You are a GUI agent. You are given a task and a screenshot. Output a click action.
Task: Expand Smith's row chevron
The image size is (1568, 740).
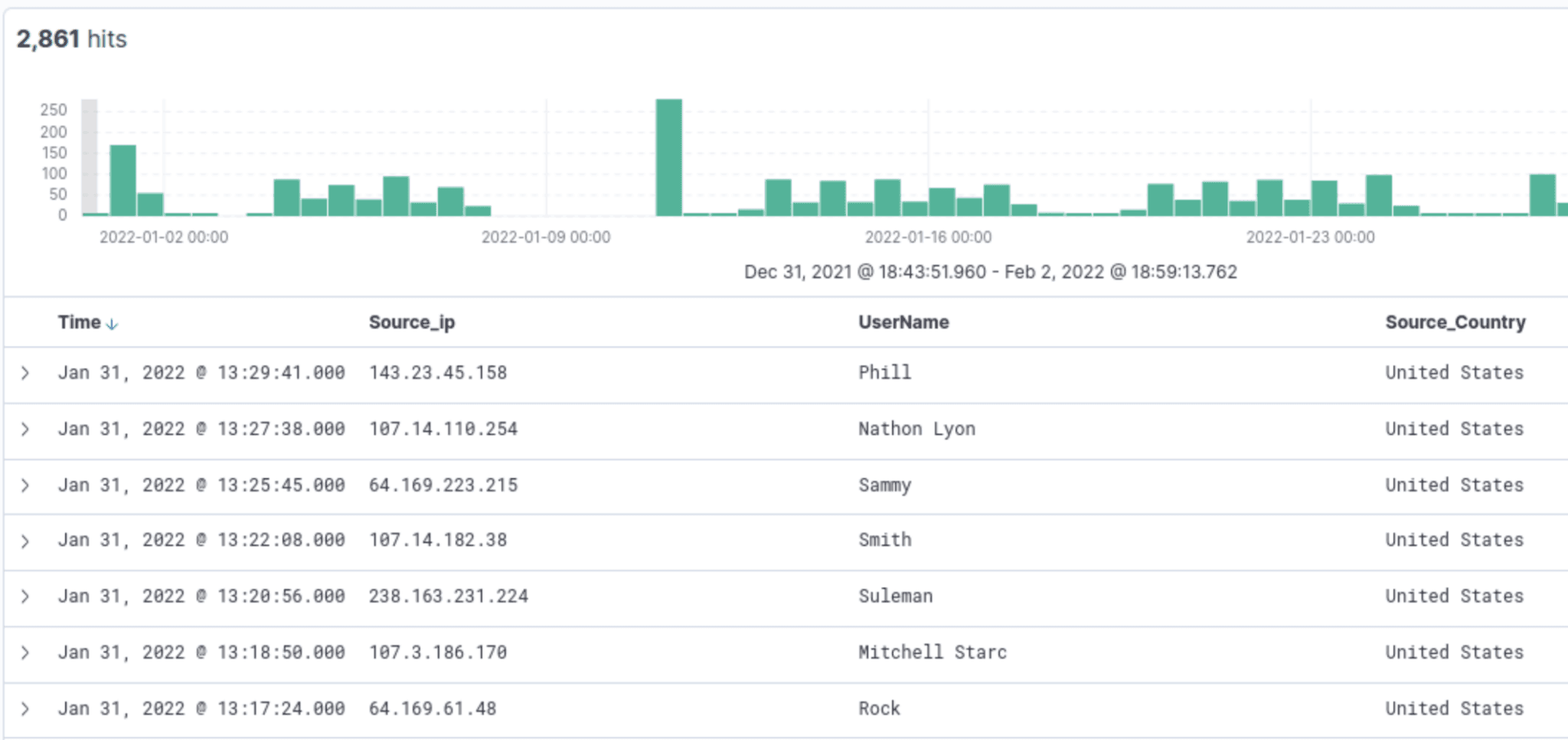[26, 540]
